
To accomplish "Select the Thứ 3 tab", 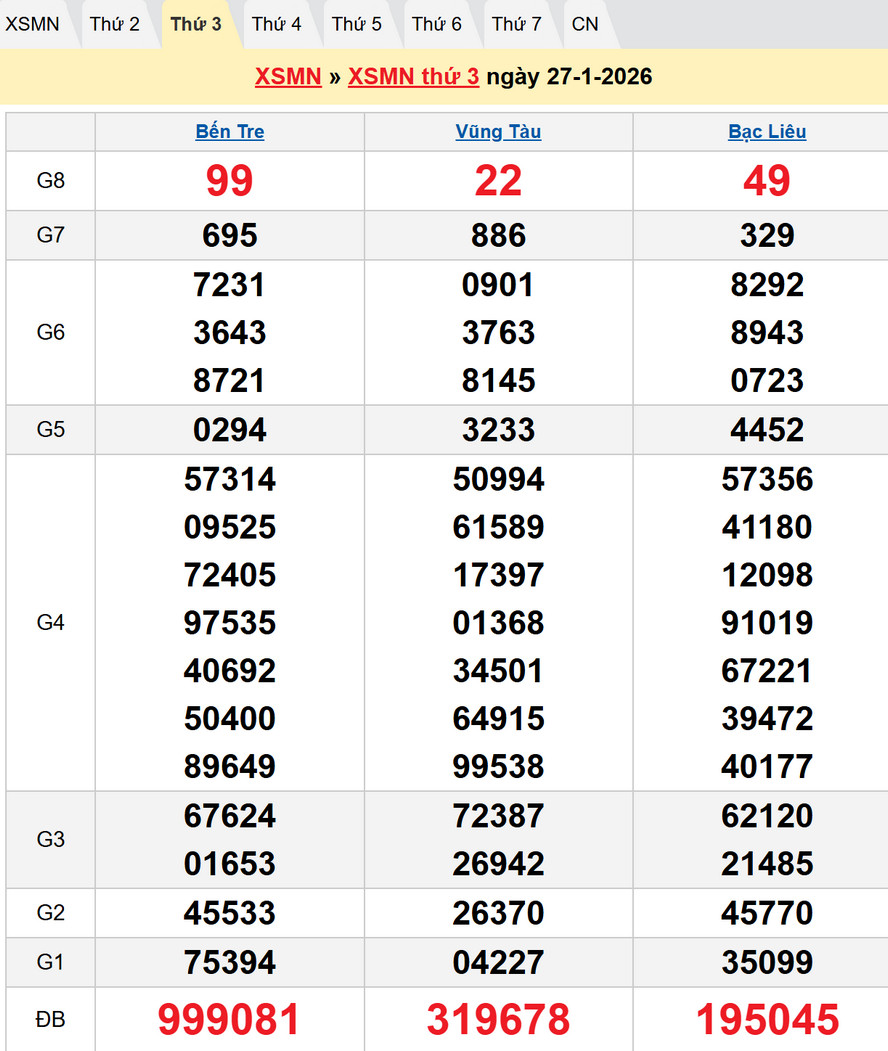I will click(196, 24).
